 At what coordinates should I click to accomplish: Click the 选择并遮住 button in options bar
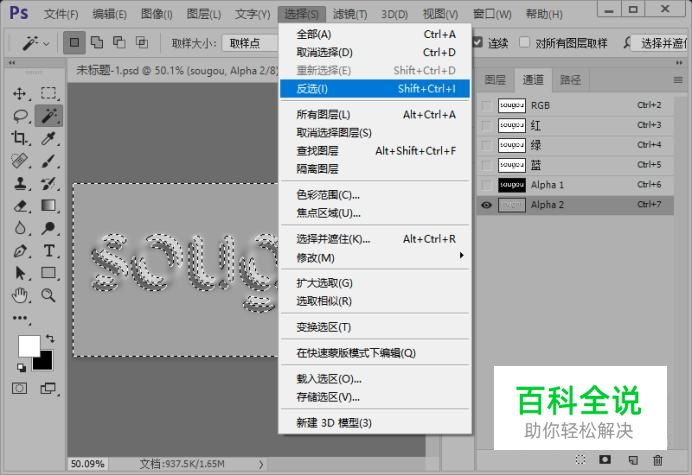coord(661,43)
